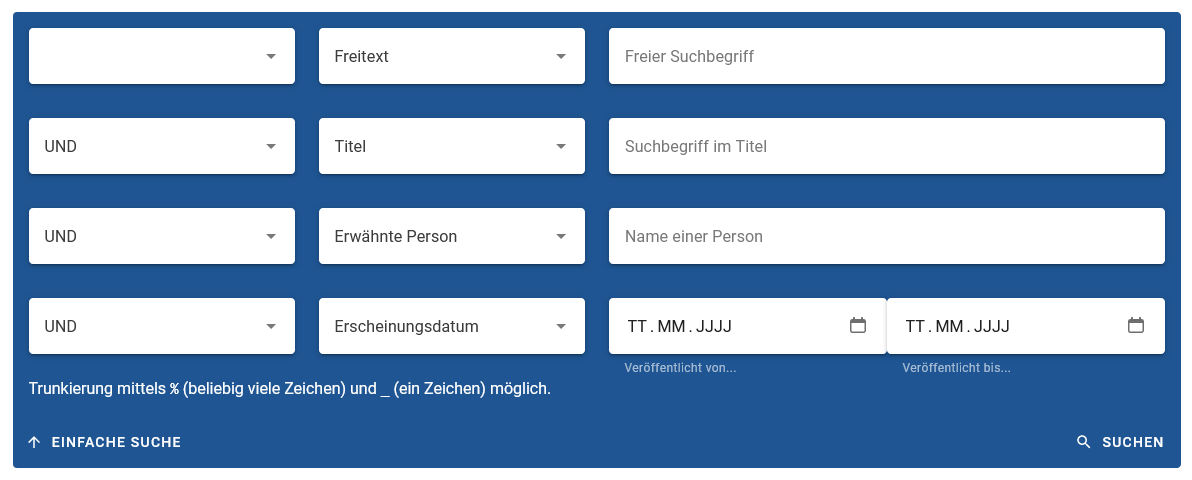The image size is (1192, 480).
Task: Open the UND operator dropdown beside Erscheinungsdatum
Action: [x=162, y=326]
